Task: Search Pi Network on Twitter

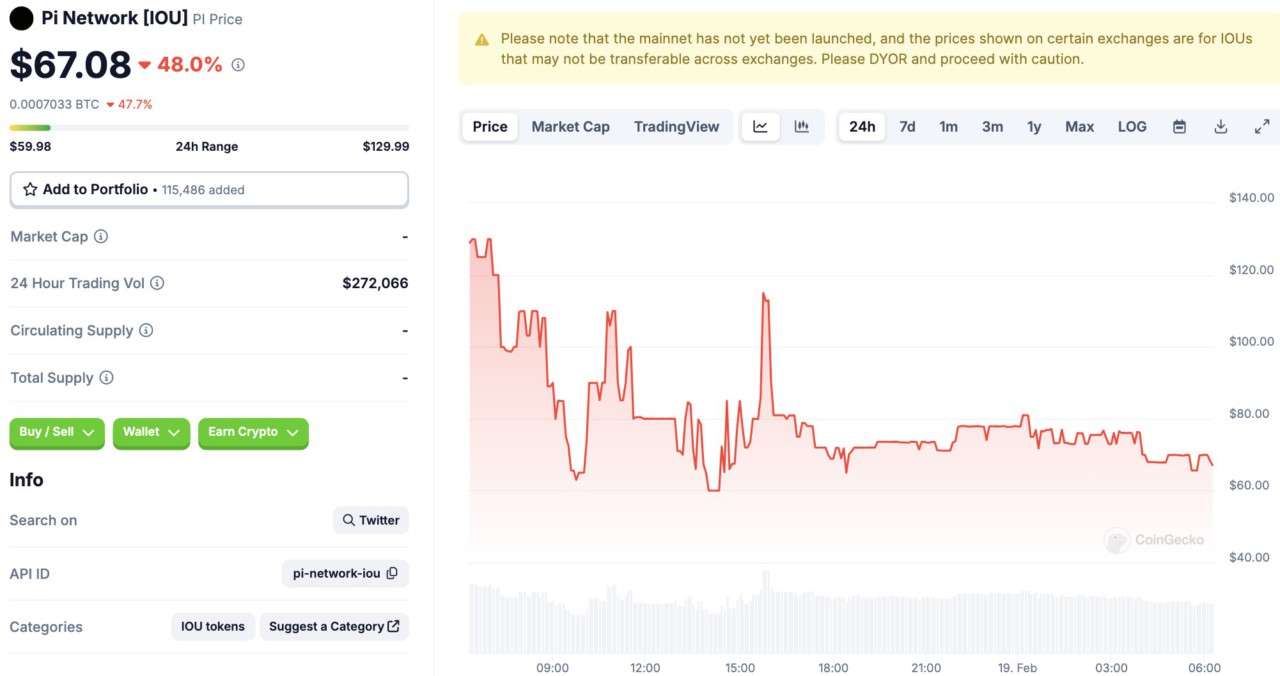Action: [x=370, y=520]
